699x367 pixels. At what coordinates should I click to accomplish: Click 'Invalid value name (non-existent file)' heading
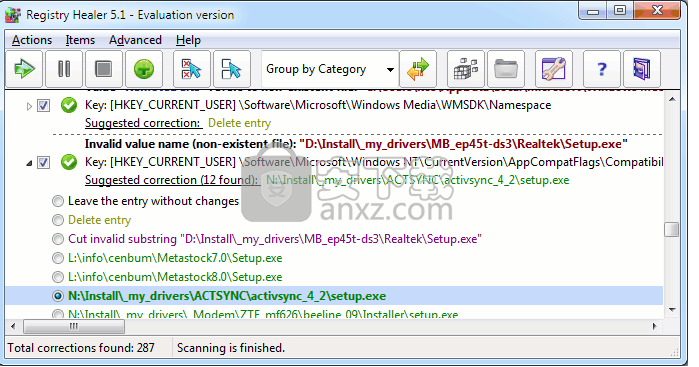pyautogui.click(x=190, y=144)
